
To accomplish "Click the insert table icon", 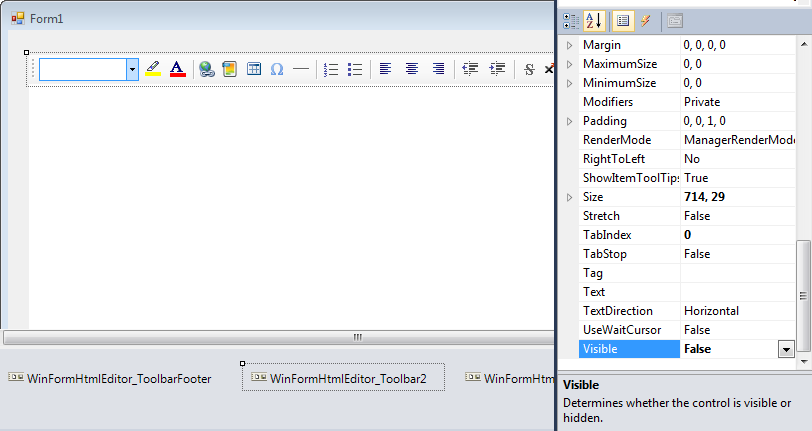I will pyautogui.click(x=254, y=69).
